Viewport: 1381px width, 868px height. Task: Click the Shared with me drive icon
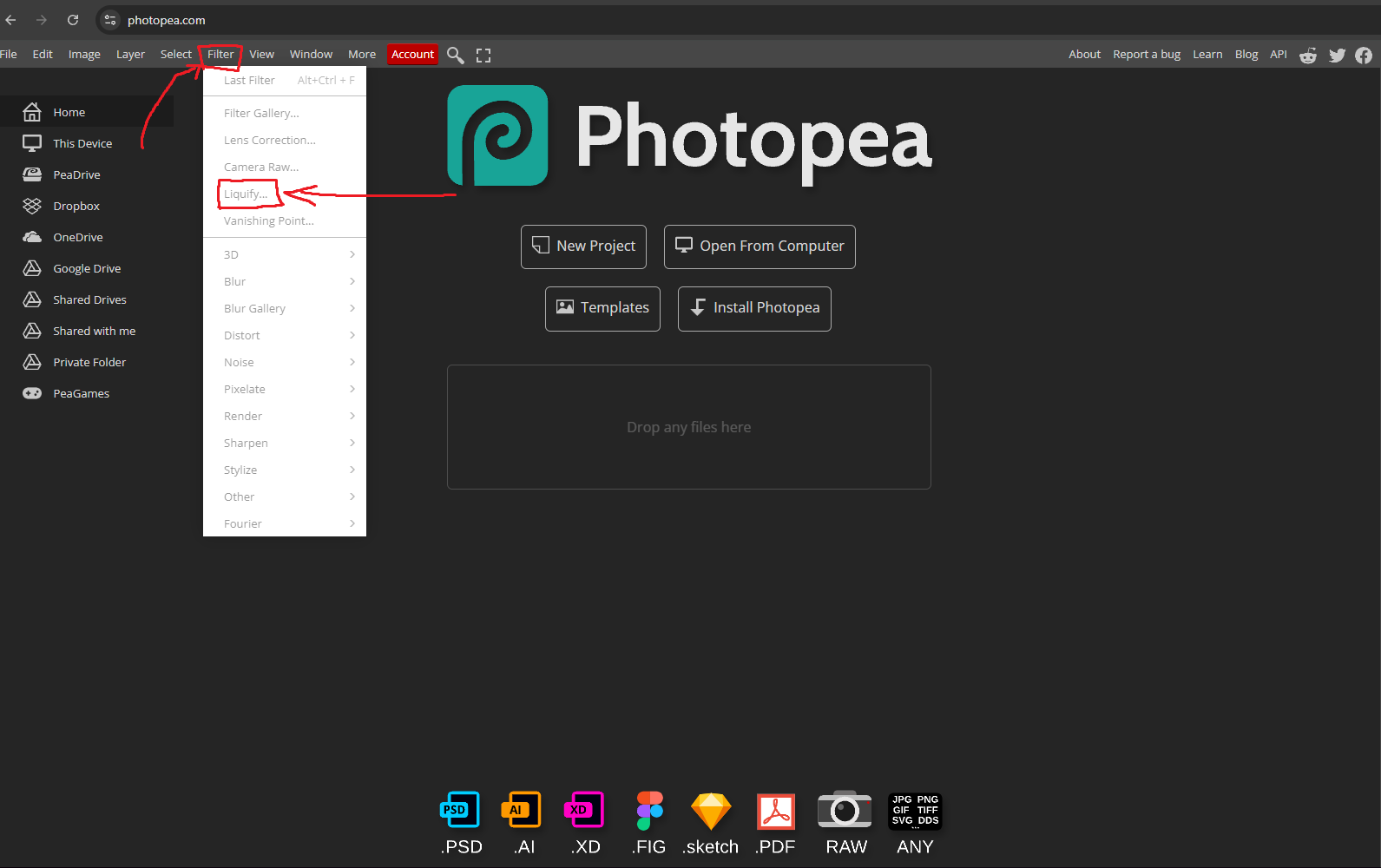tap(32, 331)
